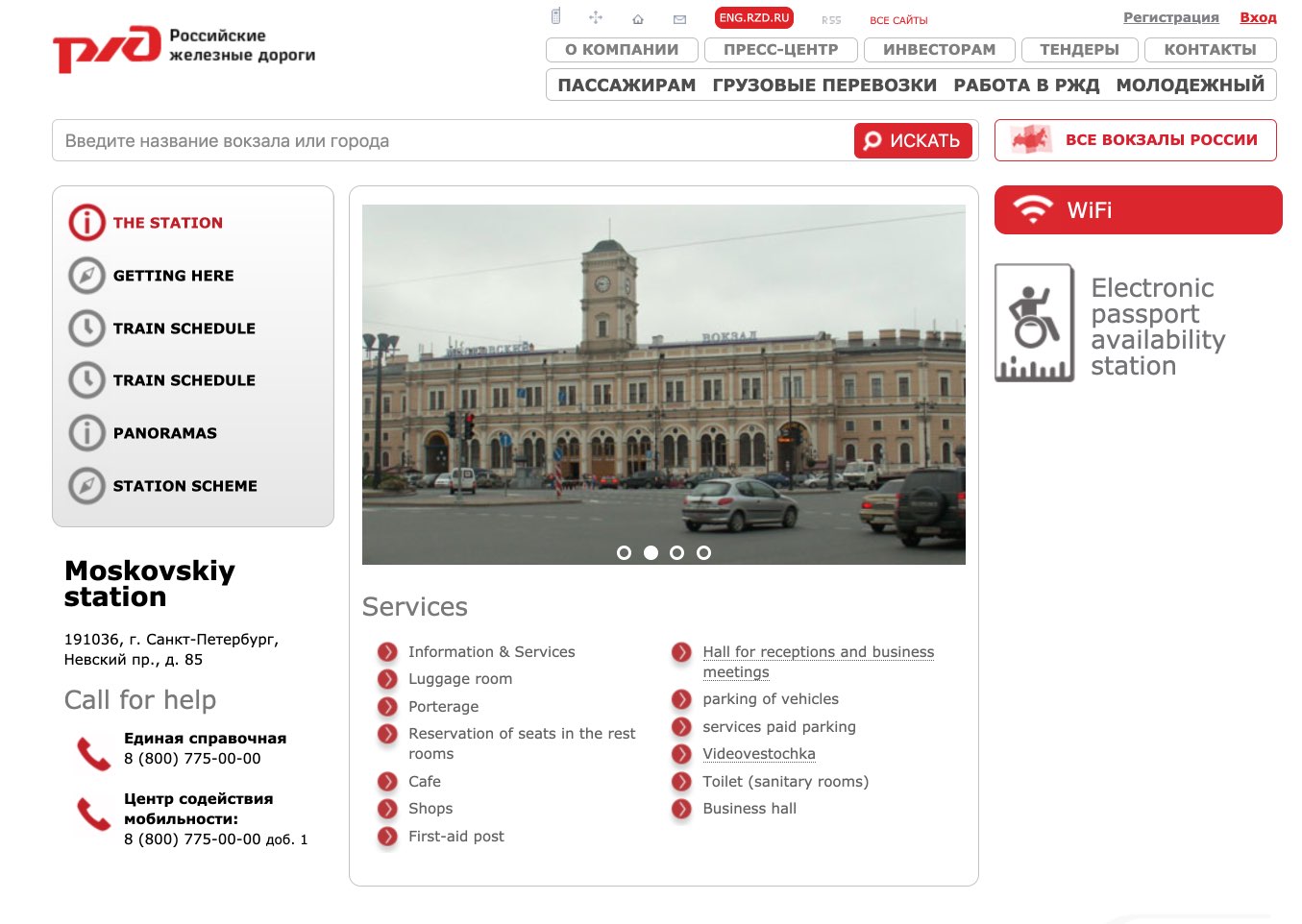Select the fourth slideshow dot
The image size is (1302, 924).
coord(704,553)
